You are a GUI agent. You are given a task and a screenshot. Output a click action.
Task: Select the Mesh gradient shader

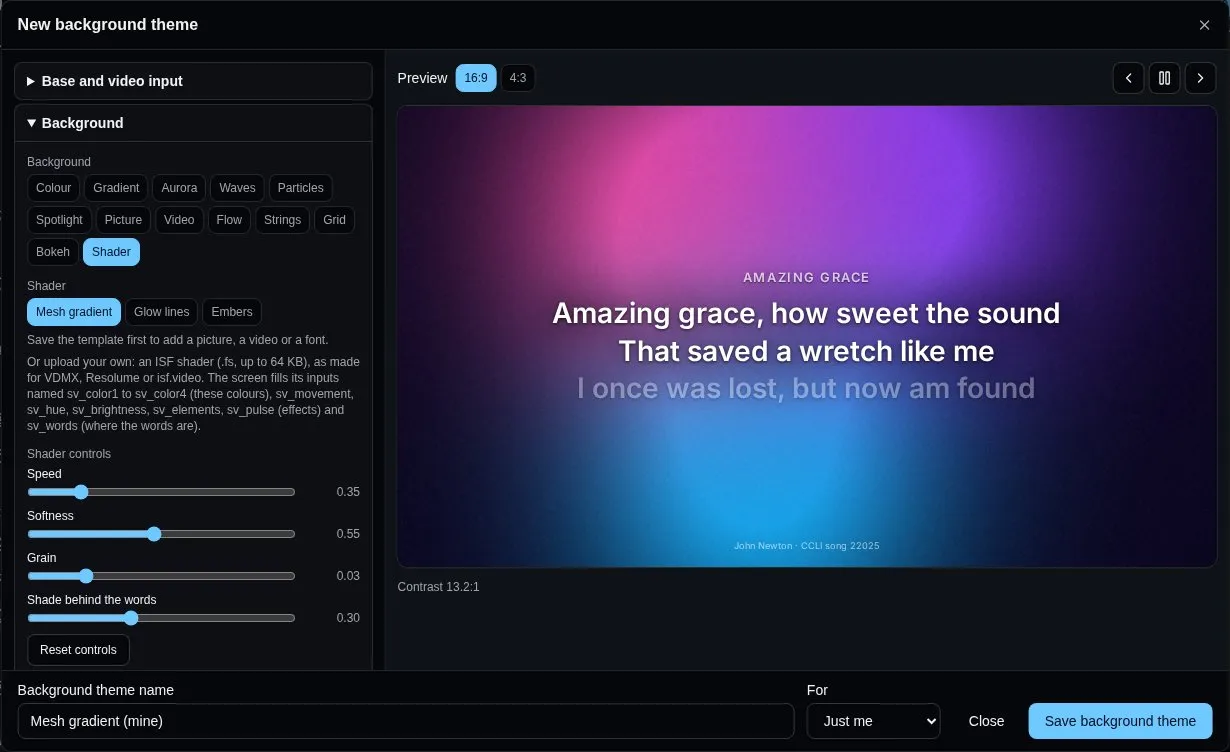tap(74, 312)
